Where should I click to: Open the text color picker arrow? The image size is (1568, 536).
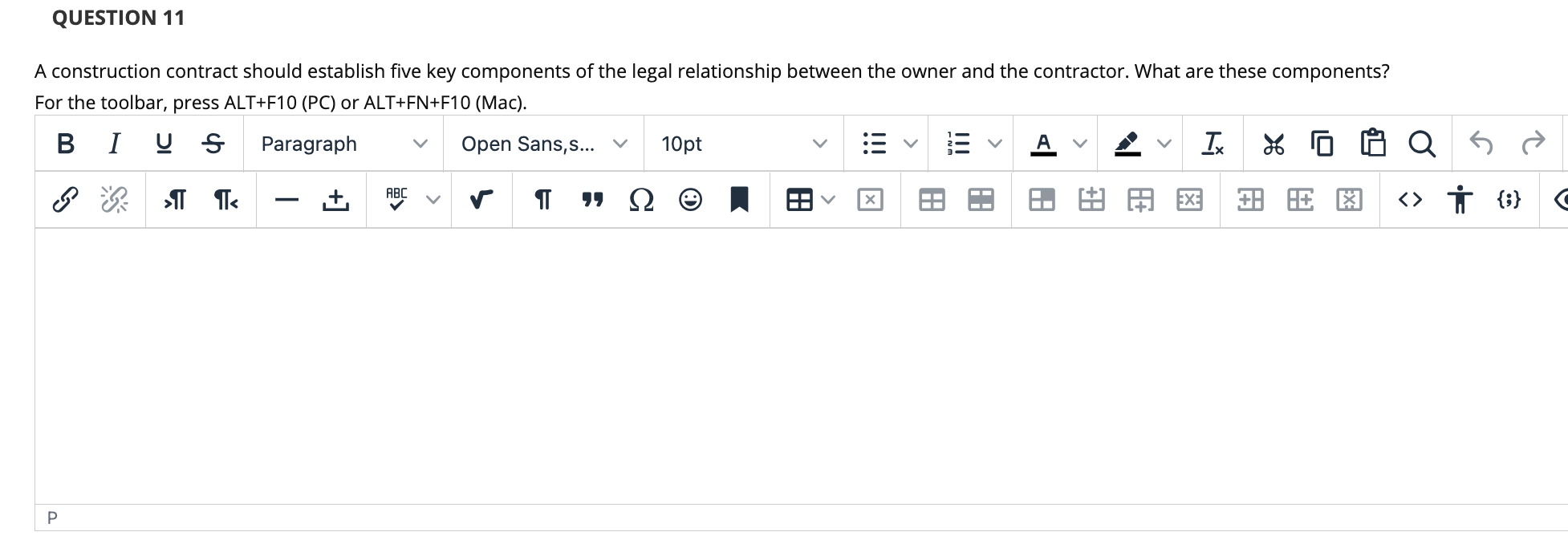[x=1080, y=144]
